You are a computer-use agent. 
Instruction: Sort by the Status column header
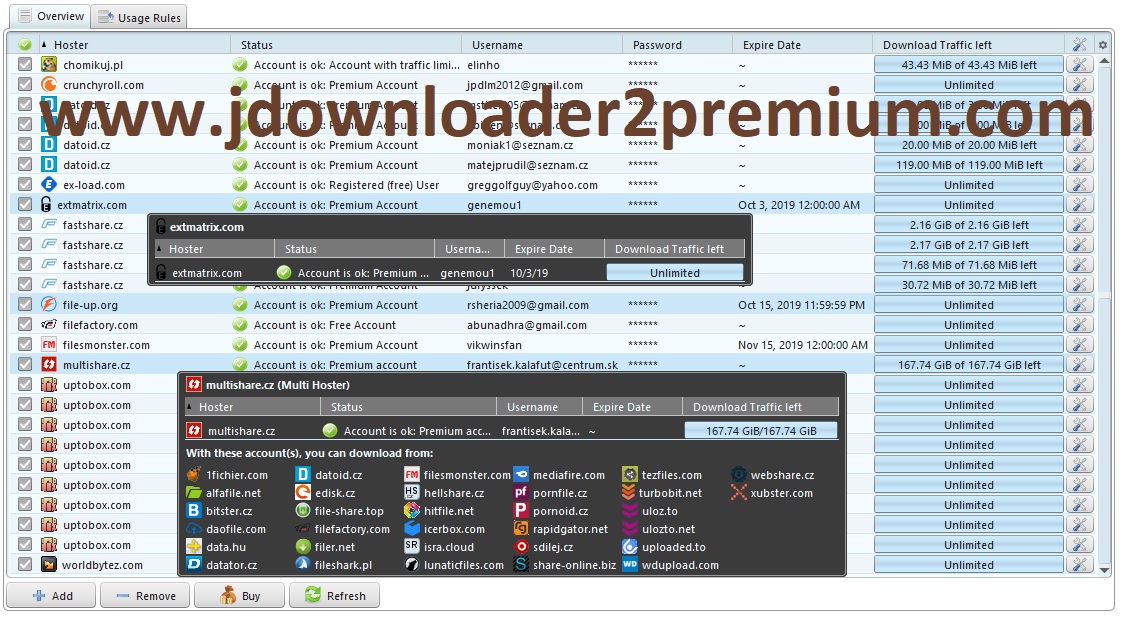point(345,44)
